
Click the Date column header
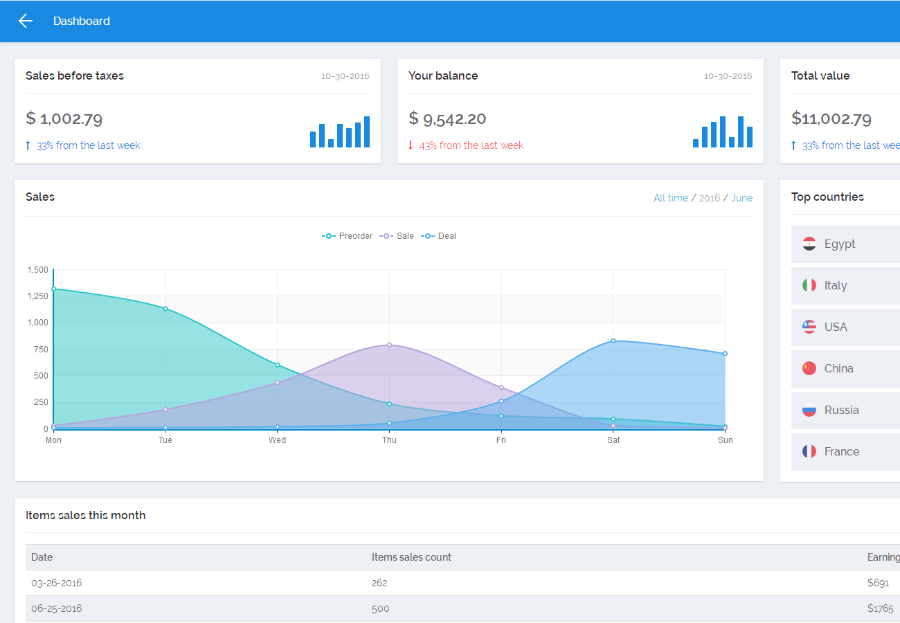point(42,557)
